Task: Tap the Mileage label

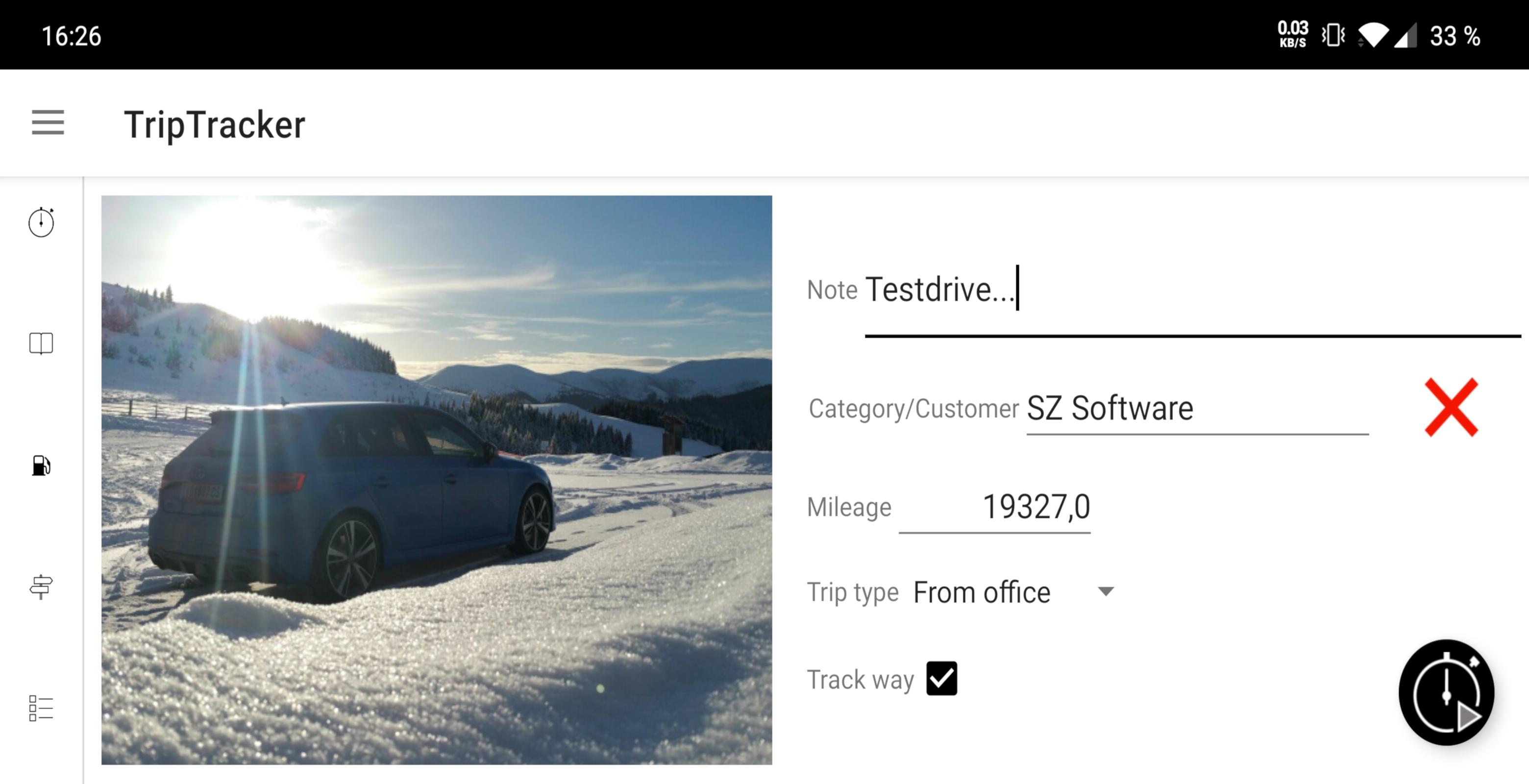Action: coord(849,508)
